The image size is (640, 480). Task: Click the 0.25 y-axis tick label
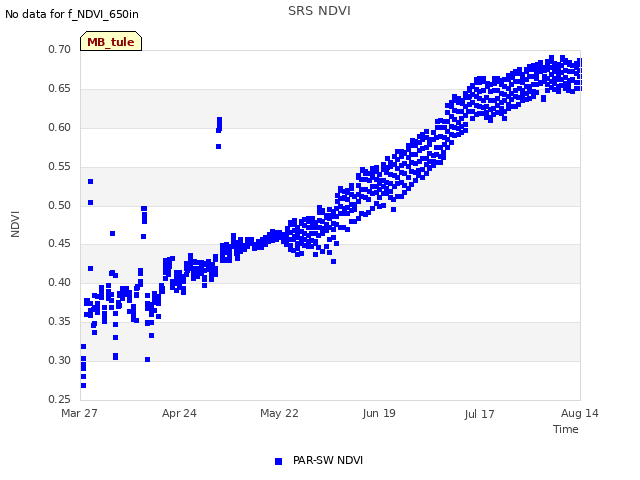60,399
